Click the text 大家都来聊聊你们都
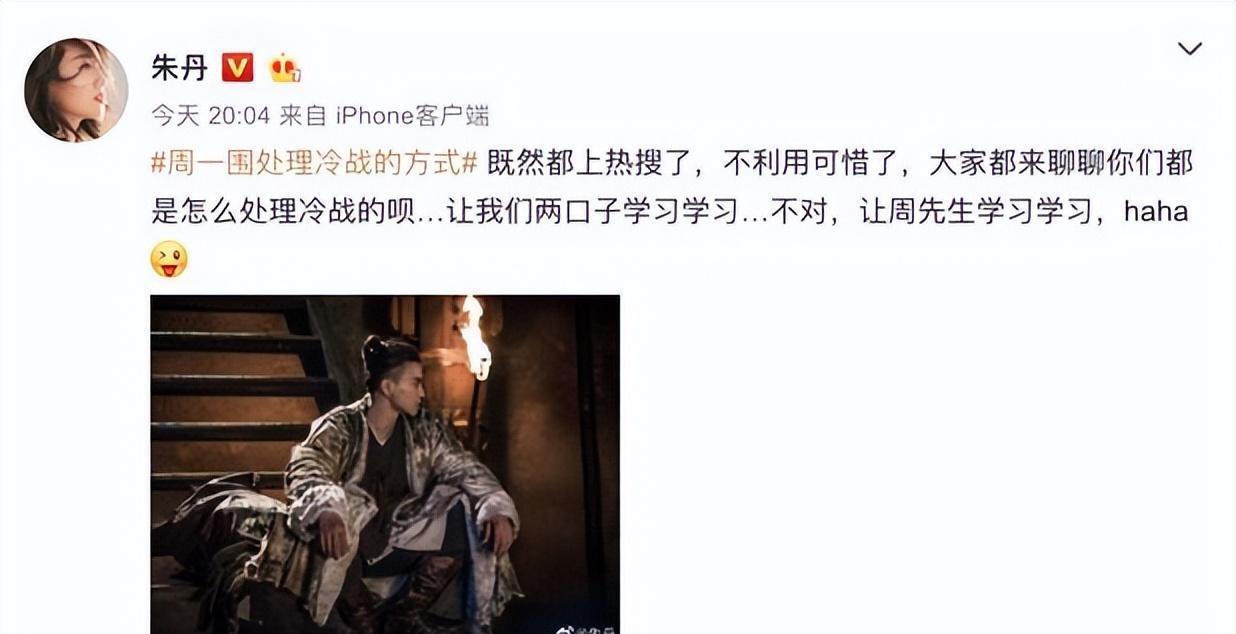 1060,163
